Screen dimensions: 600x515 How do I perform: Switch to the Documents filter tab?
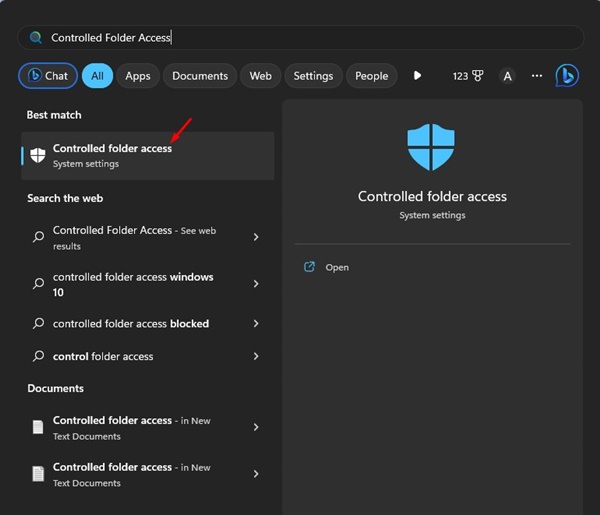tap(200, 76)
